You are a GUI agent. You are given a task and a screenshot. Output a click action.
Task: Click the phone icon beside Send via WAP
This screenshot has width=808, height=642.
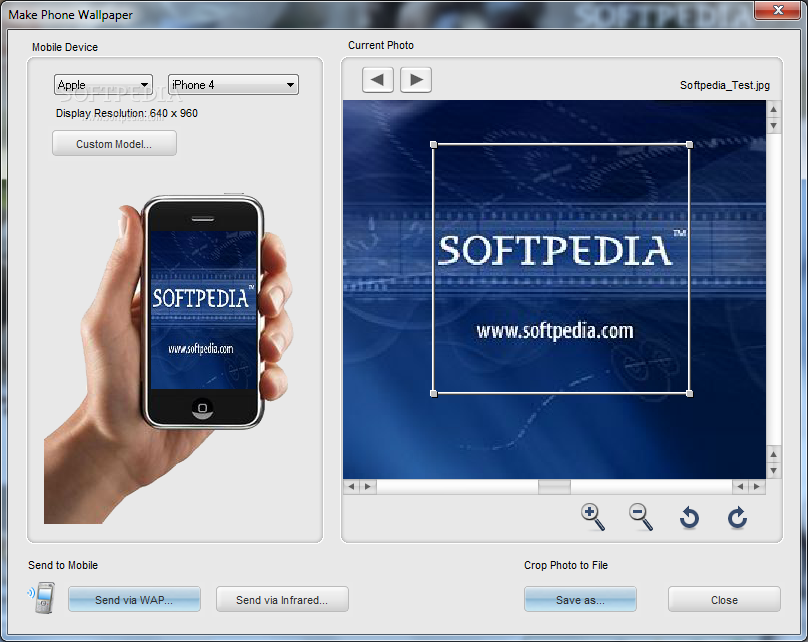click(42, 598)
